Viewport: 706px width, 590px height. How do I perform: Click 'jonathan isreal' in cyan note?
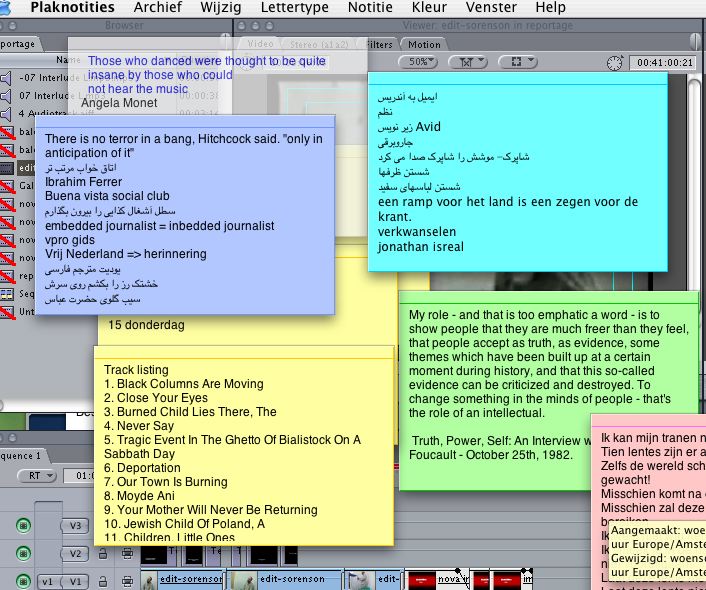[421, 247]
